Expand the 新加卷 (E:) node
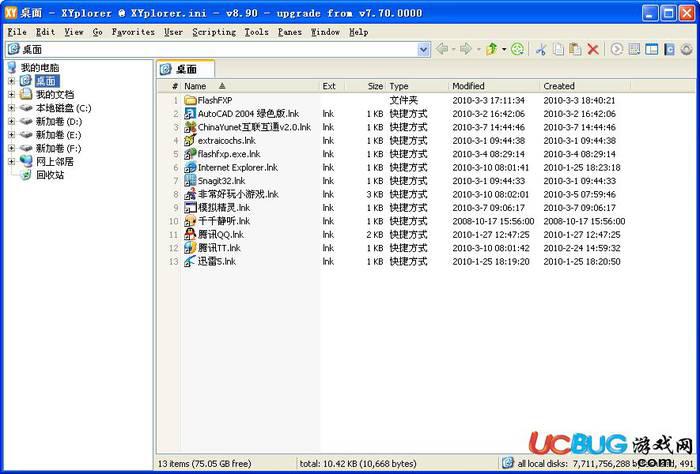The width and height of the screenshot is (700, 474). pyautogui.click(x=12, y=134)
